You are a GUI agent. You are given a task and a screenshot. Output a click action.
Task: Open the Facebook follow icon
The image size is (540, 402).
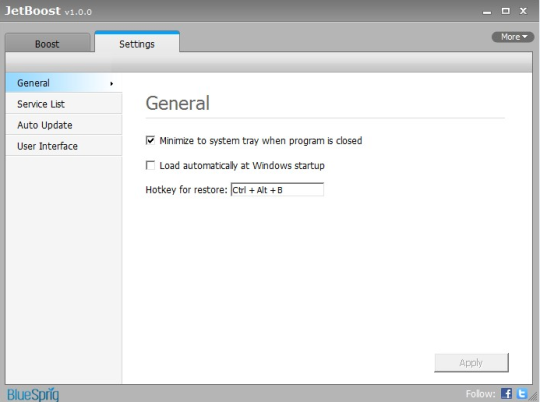coord(506,393)
